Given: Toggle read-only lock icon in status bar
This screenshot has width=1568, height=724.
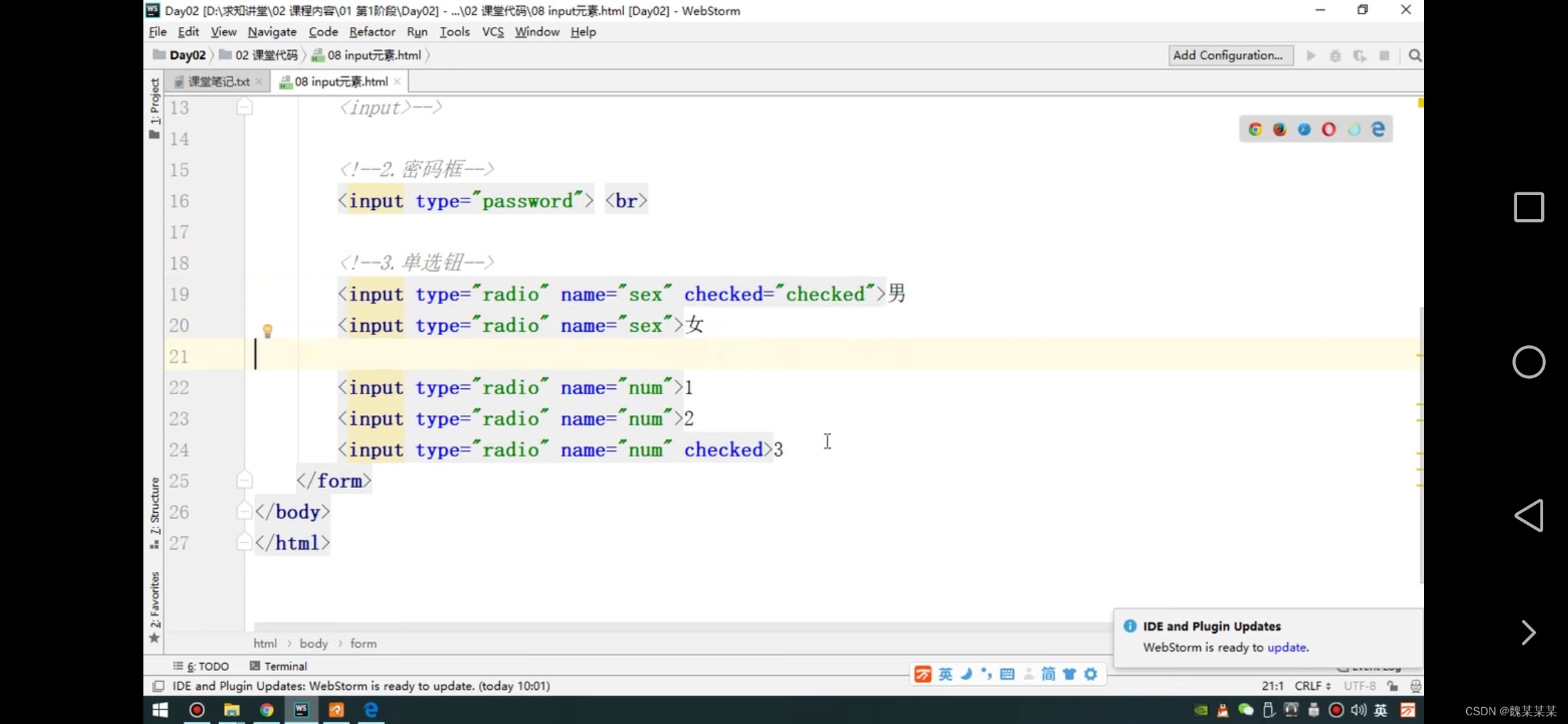Looking at the screenshot, I should point(1392,686).
